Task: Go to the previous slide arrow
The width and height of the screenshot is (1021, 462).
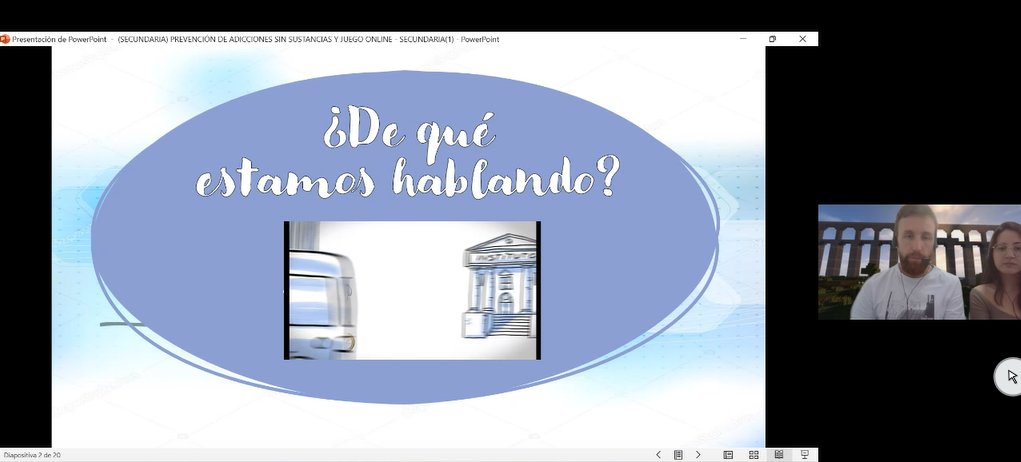Action: point(658,455)
